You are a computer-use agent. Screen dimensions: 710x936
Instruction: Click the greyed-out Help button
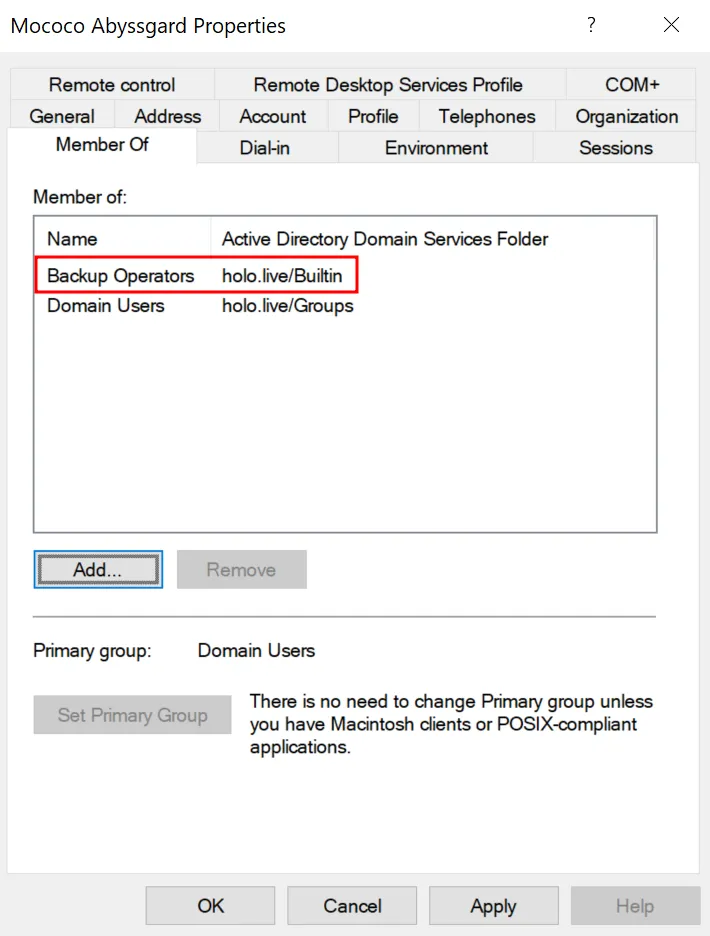[x=635, y=906]
